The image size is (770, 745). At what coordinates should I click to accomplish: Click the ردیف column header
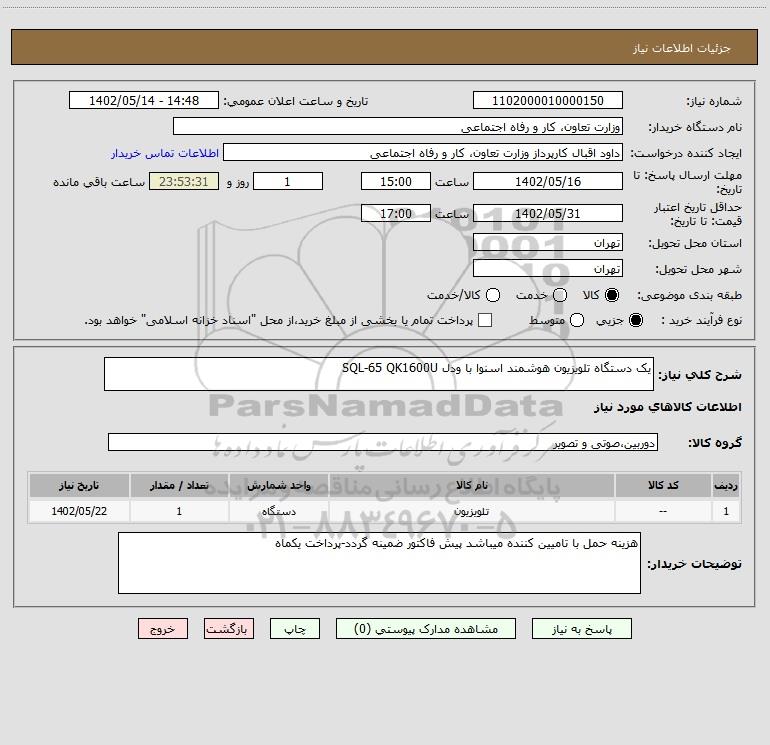click(726, 485)
